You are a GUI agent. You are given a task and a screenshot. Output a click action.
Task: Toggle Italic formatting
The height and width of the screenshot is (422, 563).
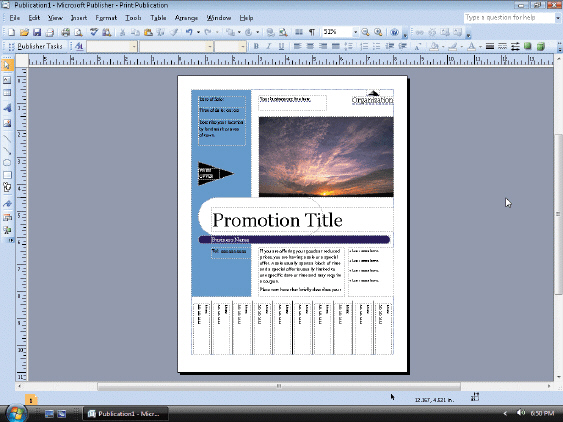click(269, 46)
